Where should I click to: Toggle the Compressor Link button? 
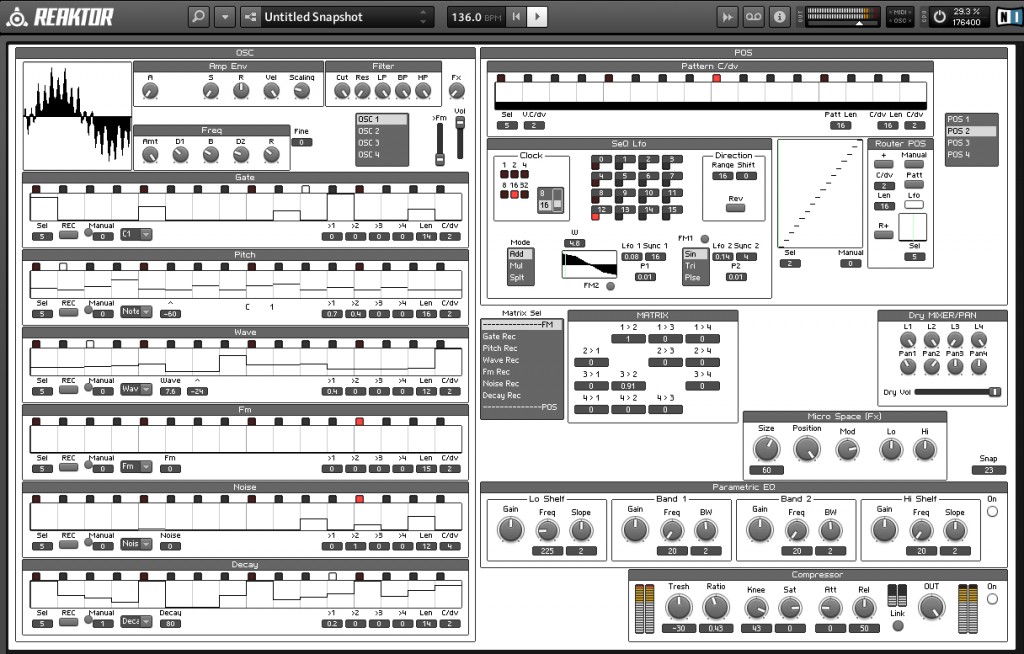pos(898,626)
